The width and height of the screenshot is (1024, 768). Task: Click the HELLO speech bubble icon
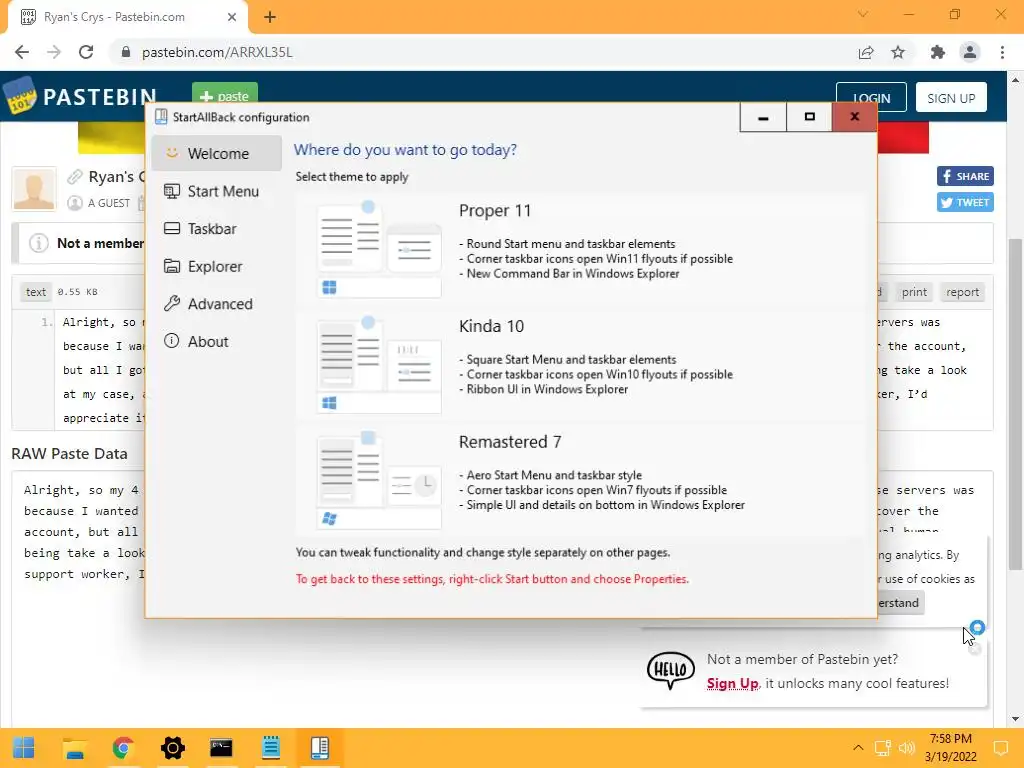click(x=671, y=670)
